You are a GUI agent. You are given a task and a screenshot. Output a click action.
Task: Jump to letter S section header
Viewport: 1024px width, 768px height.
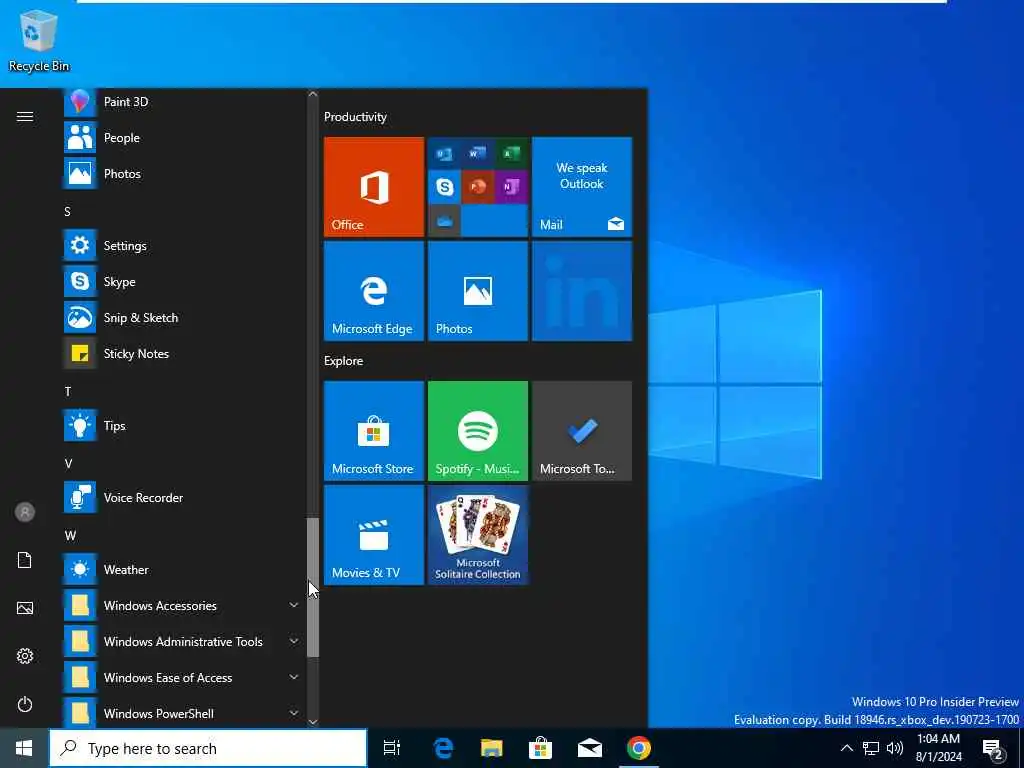67,211
